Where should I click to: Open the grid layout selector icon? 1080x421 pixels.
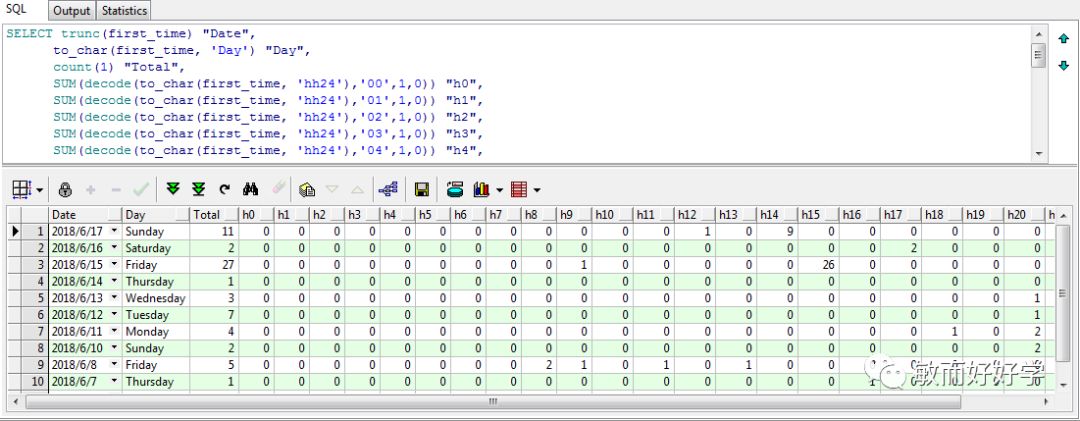point(22,189)
